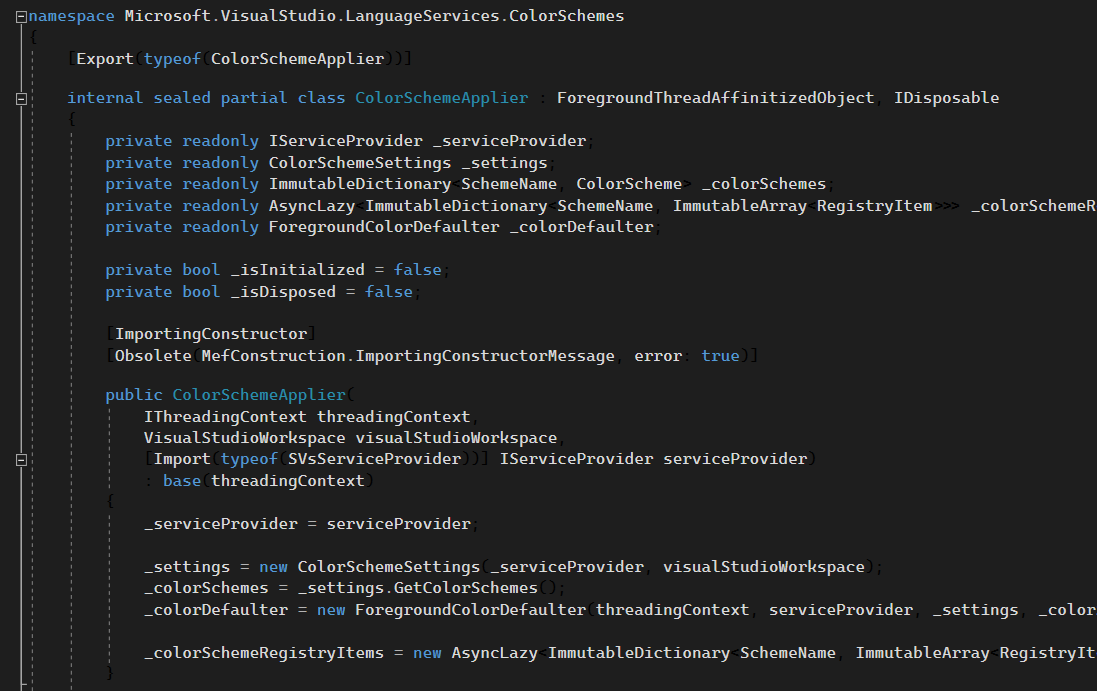Click the _colorSchemes field name

[764, 184]
